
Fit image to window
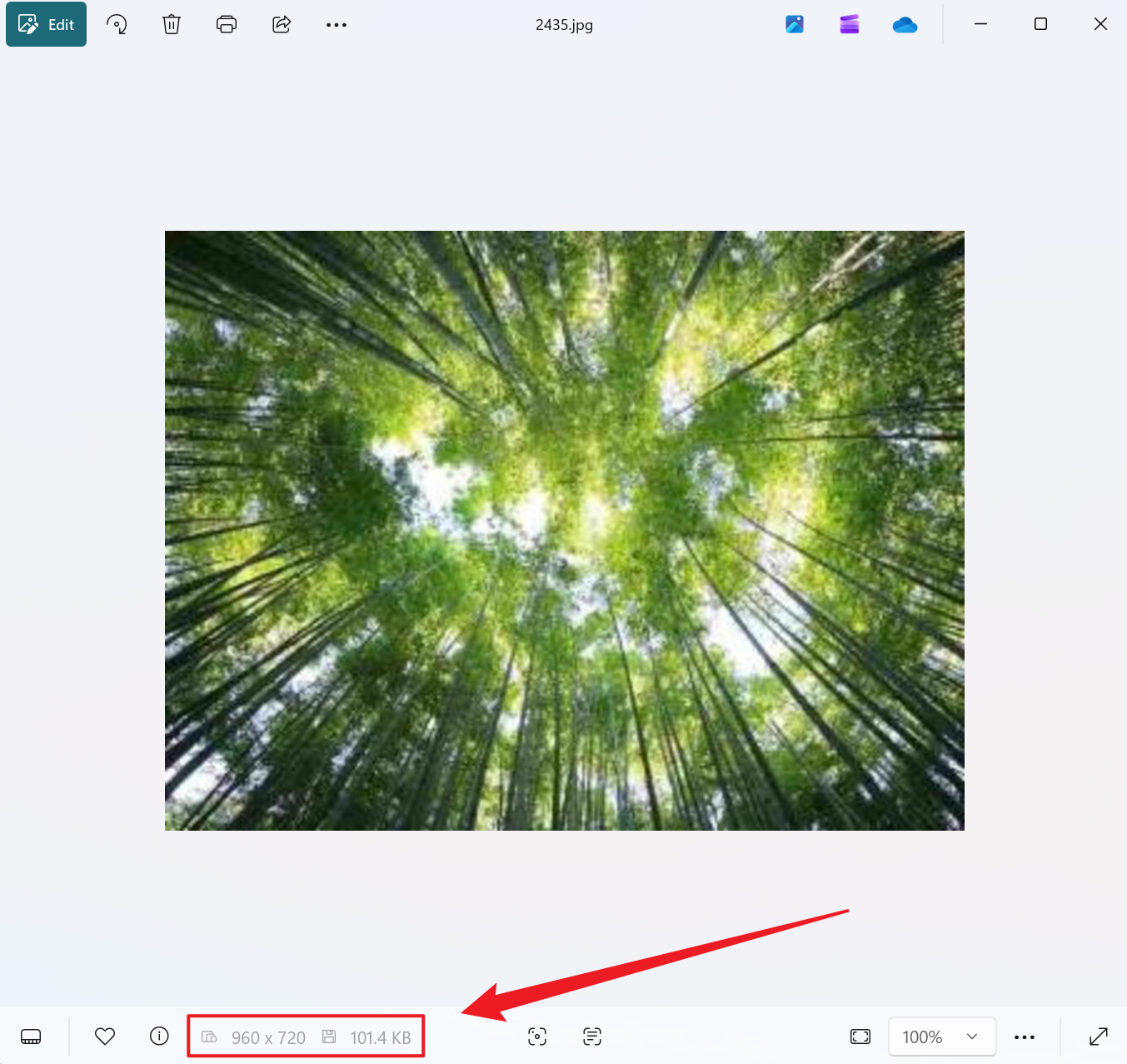860,1037
